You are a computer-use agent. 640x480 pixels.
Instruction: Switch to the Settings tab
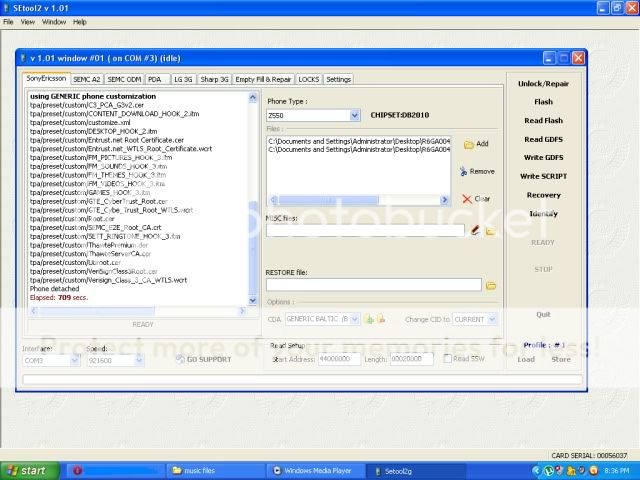338,79
